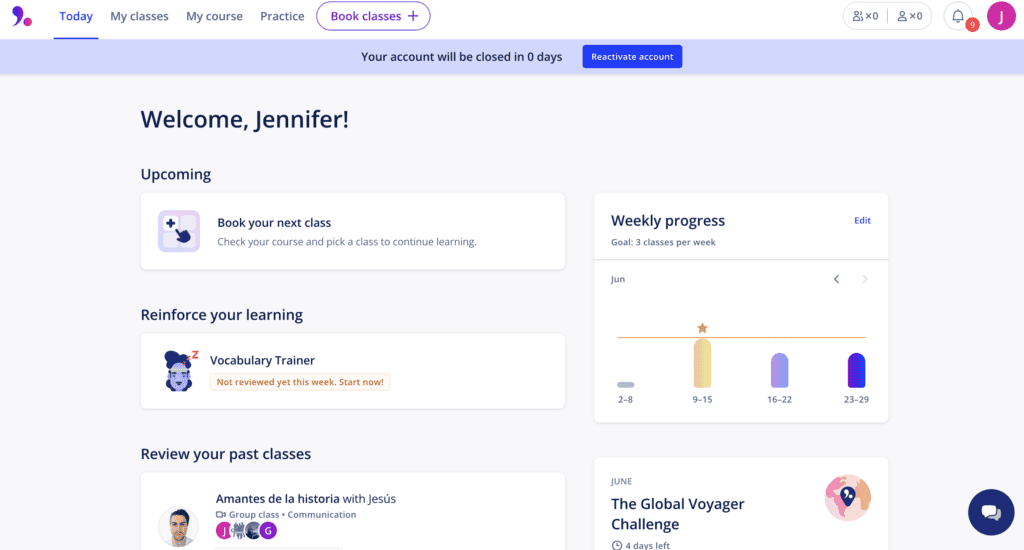Open the profile avatar with the letter J
1024x550 pixels.
coord(1000,16)
